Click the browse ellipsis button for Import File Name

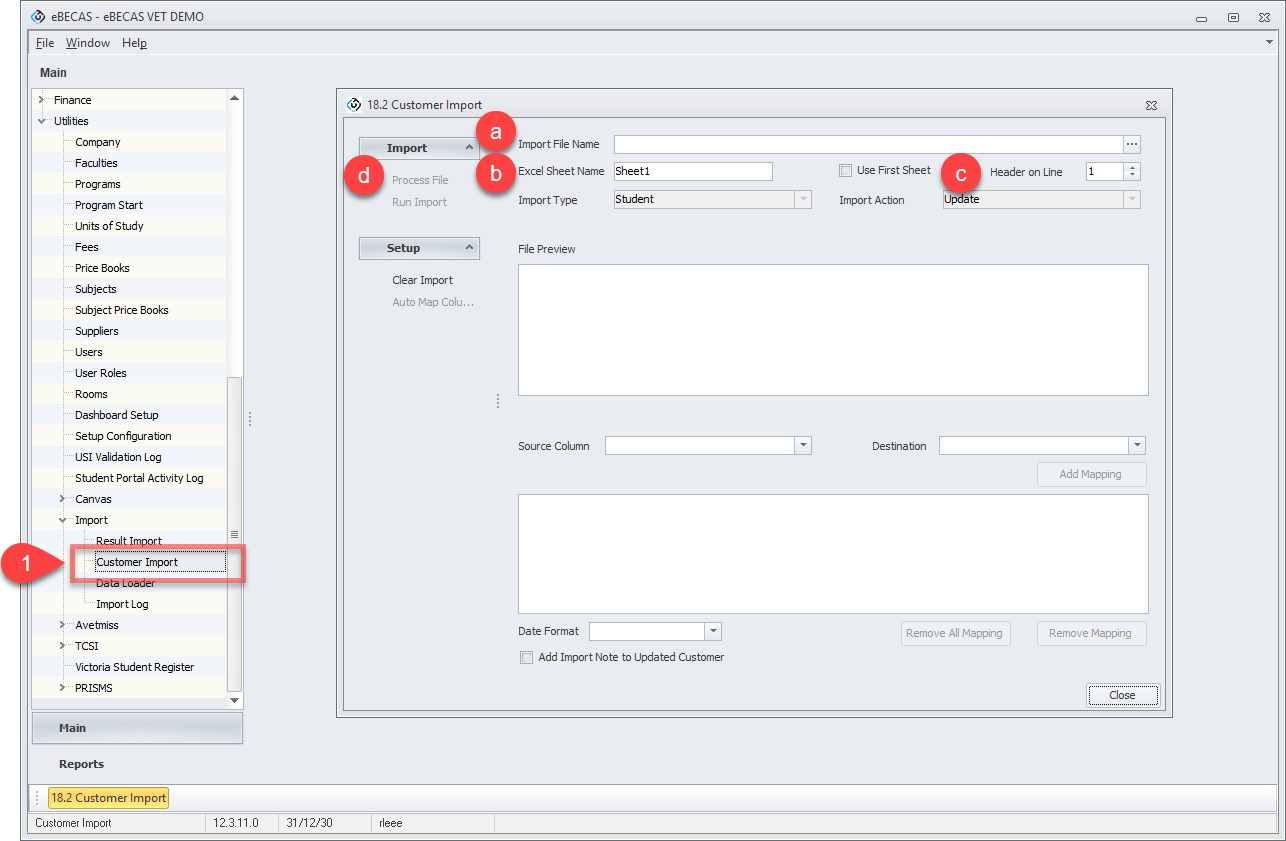tap(1132, 144)
